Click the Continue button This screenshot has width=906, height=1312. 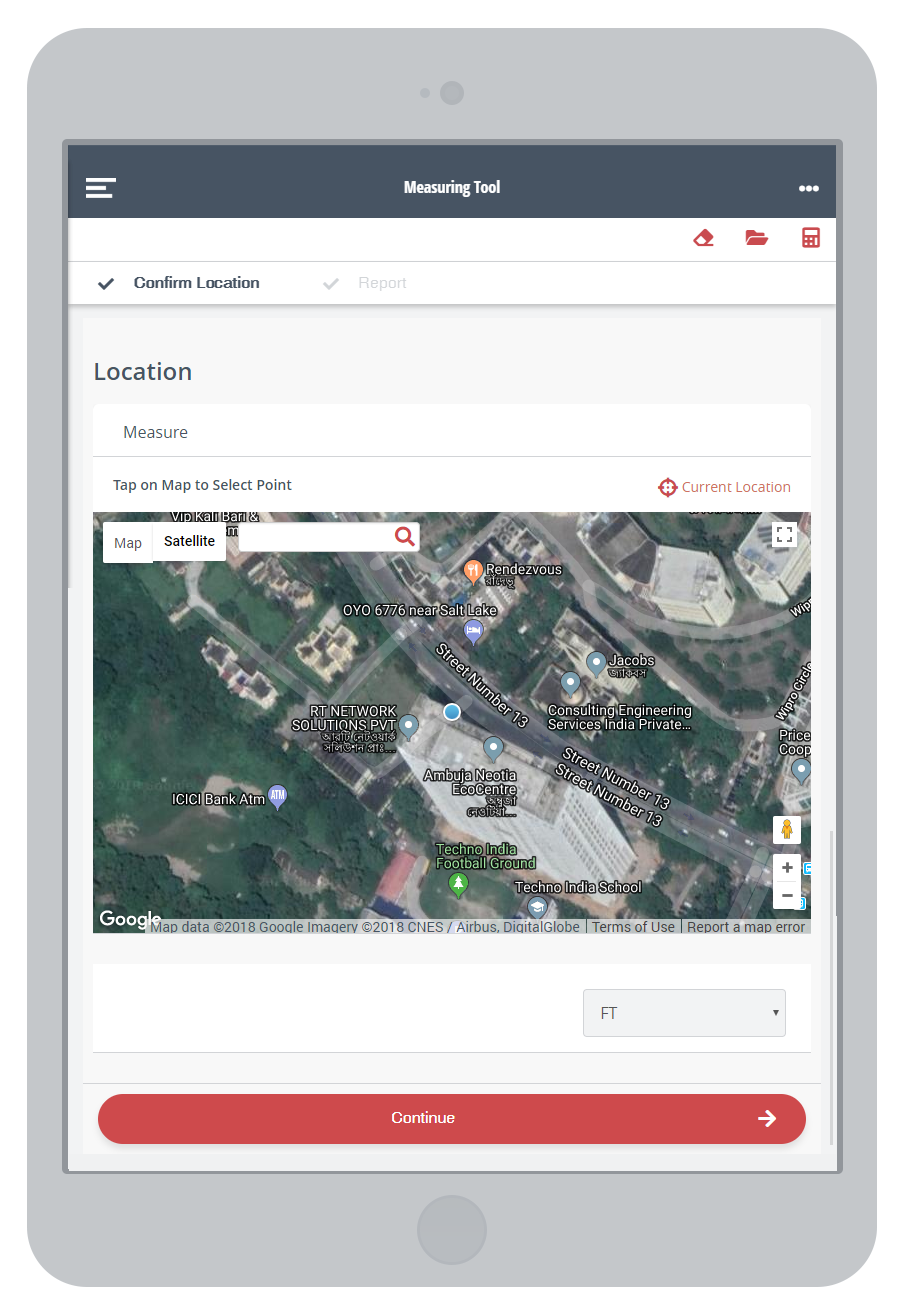(x=452, y=1118)
